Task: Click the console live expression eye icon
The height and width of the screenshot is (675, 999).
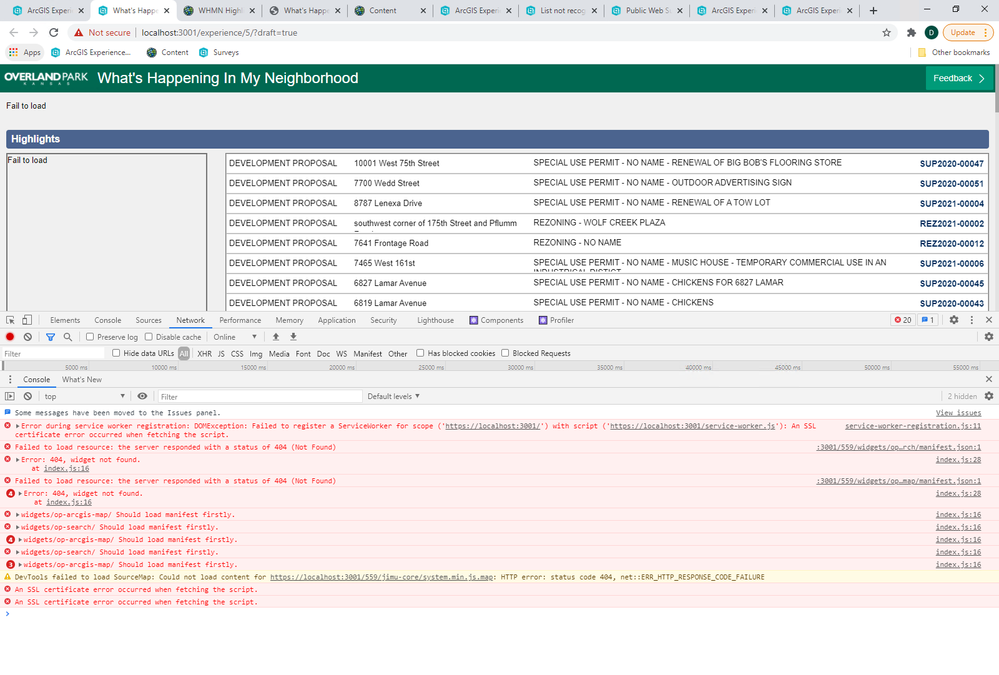Action: tap(142, 396)
